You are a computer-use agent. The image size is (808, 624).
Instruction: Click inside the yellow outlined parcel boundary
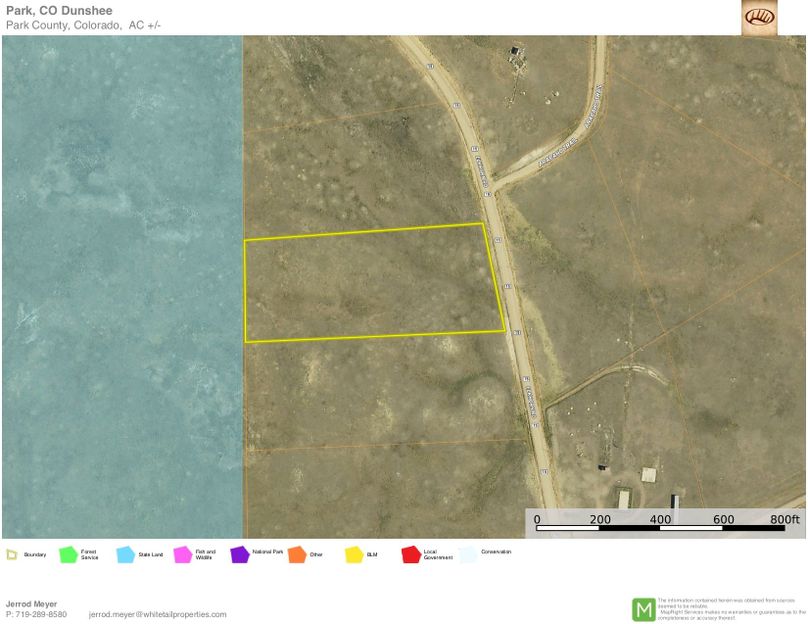(x=370, y=285)
